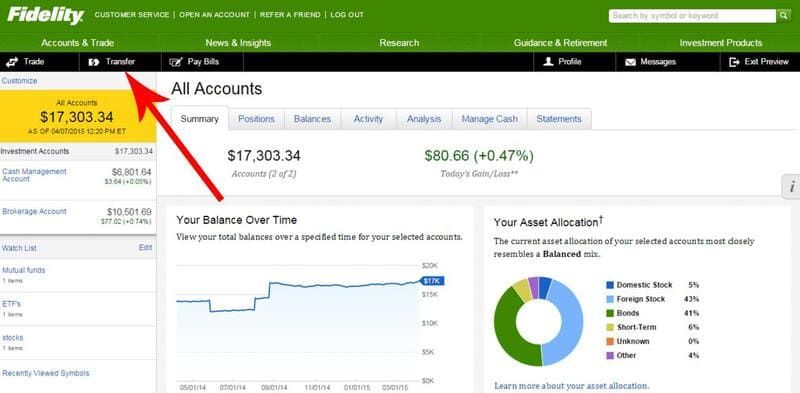Viewport: 800px width, 393px height.
Task: Open Investment Products menu
Action: pos(721,43)
